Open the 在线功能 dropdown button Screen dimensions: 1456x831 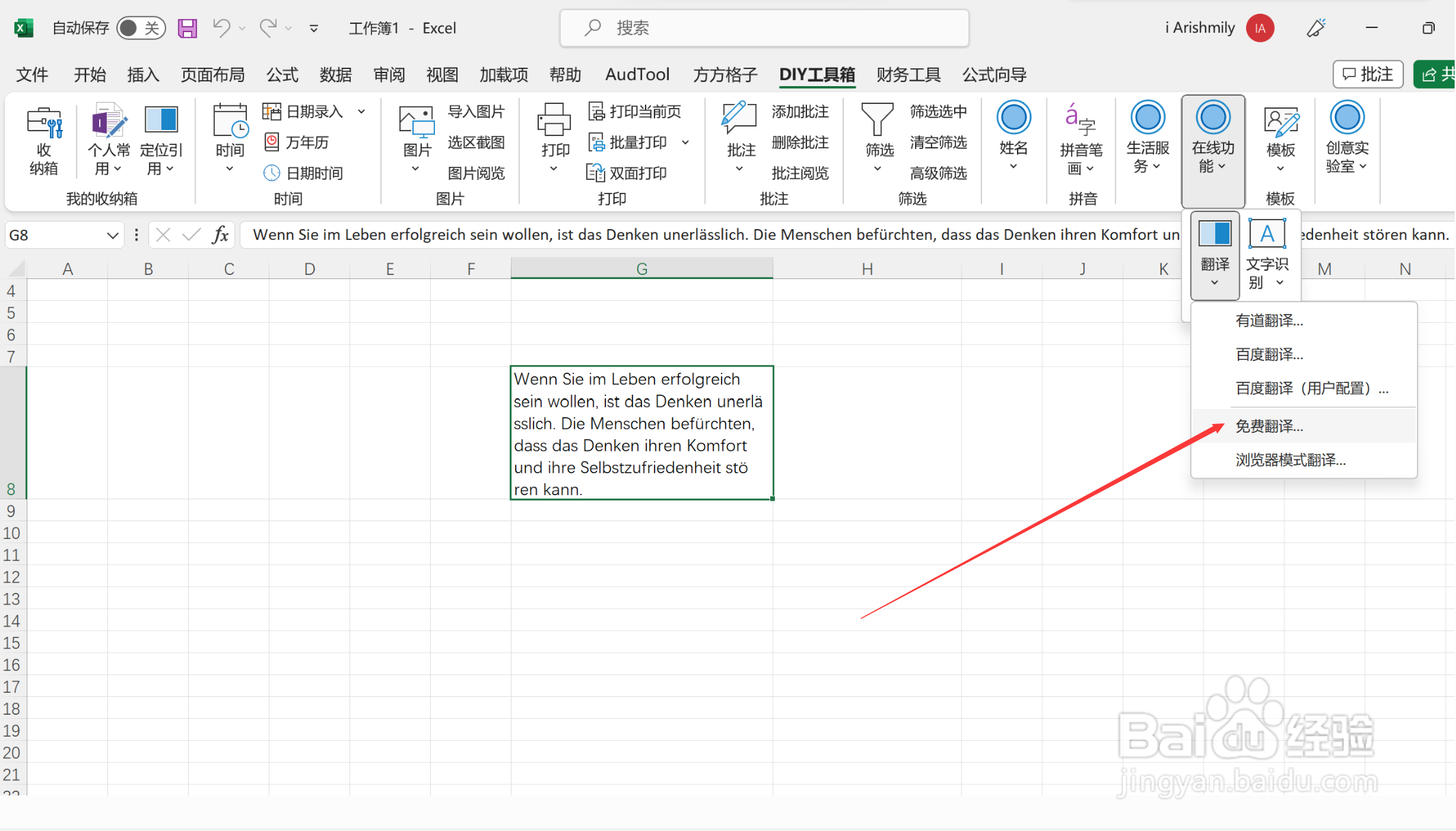click(x=1213, y=150)
